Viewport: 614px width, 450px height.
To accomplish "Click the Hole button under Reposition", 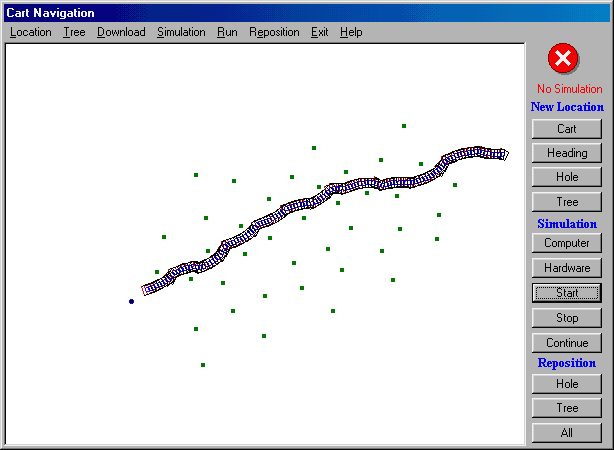I will [567, 384].
